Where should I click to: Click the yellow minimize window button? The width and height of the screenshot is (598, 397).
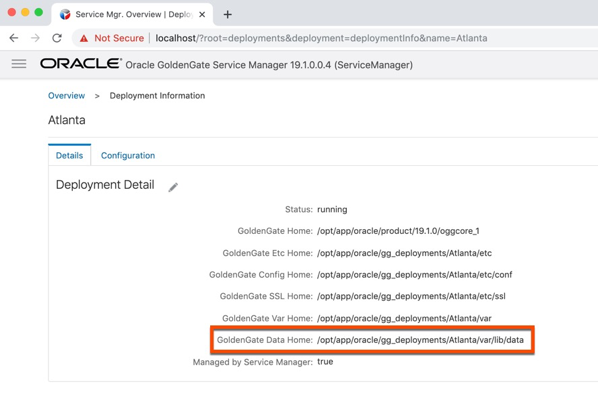click(25, 12)
